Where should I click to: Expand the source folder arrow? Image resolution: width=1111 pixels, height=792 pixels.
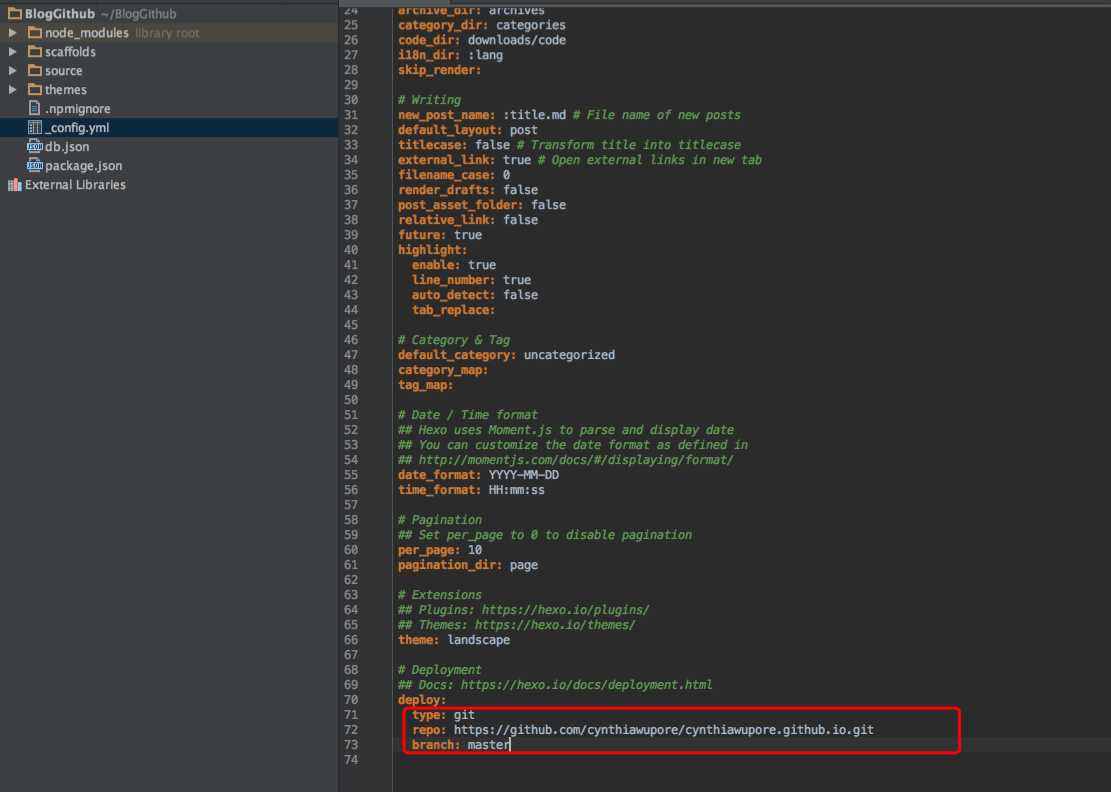[13, 71]
